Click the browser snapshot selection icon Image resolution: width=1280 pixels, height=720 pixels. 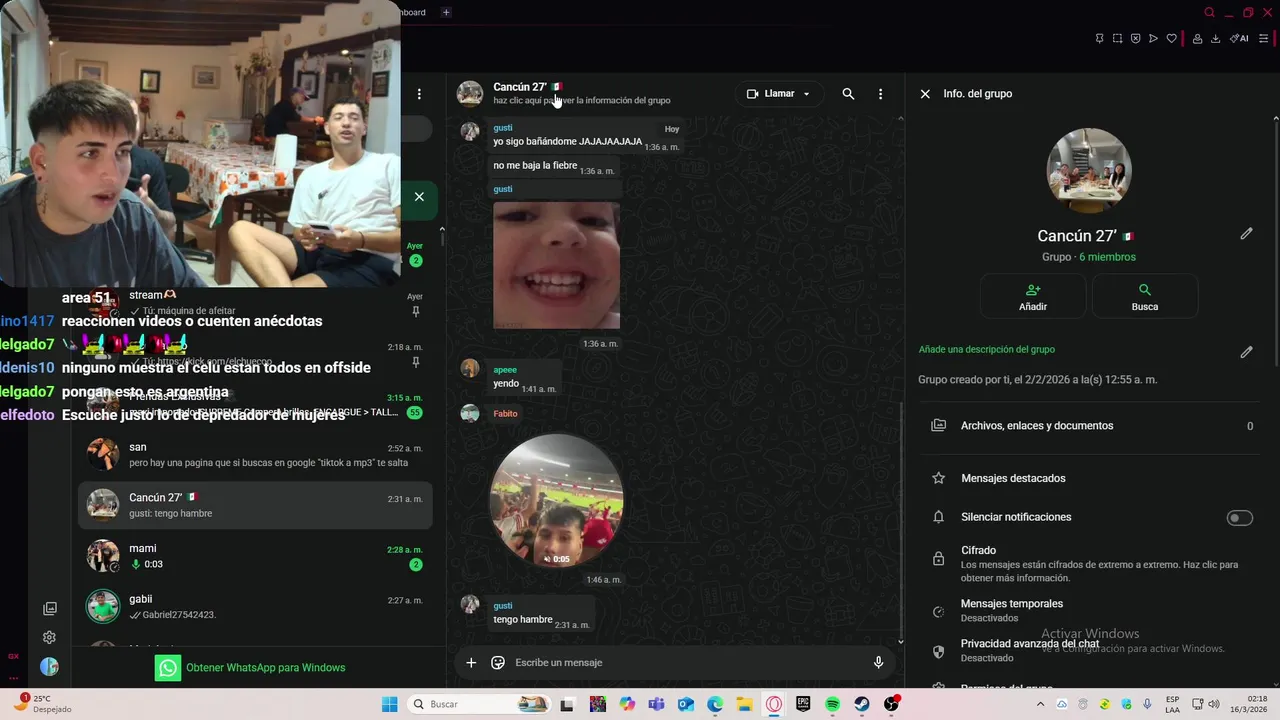(1117, 39)
